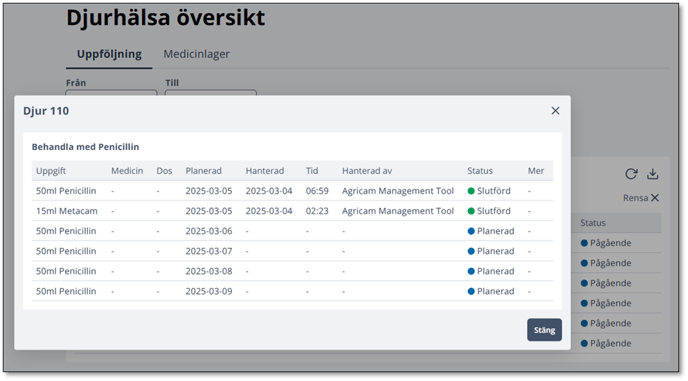Download data using the download icon
The width and height of the screenshot is (688, 381).
coord(652,174)
